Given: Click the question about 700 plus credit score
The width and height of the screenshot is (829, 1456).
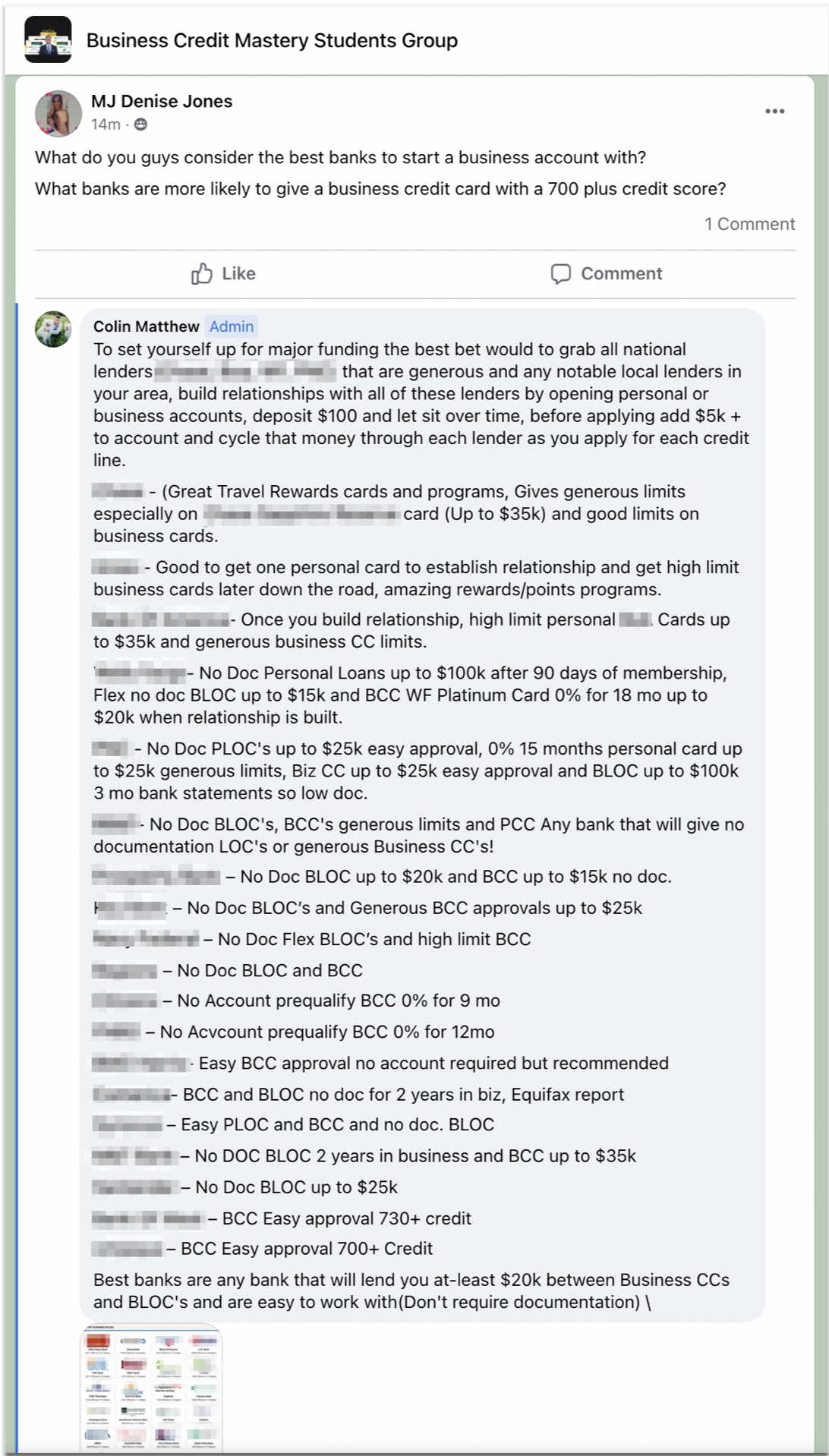Looking at the screenshot, I should pyautogui.click(x=380, y=188).
